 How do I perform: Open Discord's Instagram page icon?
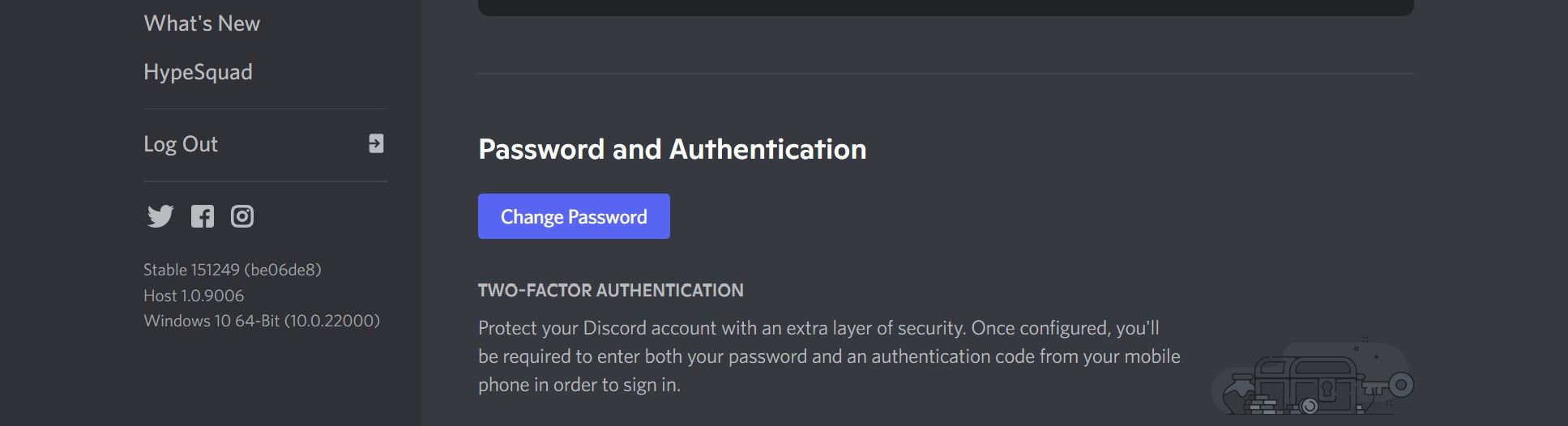[x=242, y=216]
